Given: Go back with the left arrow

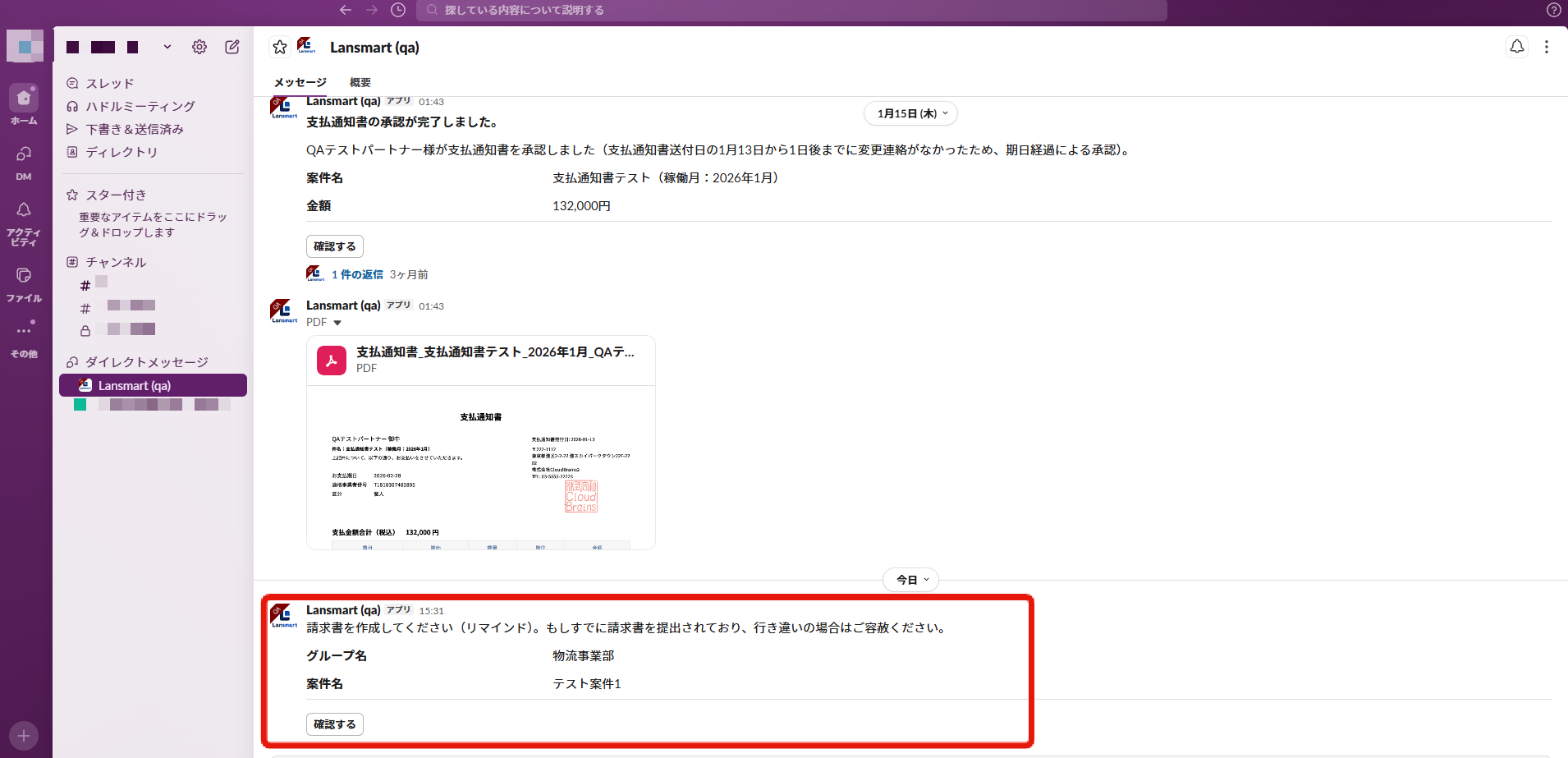Looking at the screenshot, I should [346, 10].
